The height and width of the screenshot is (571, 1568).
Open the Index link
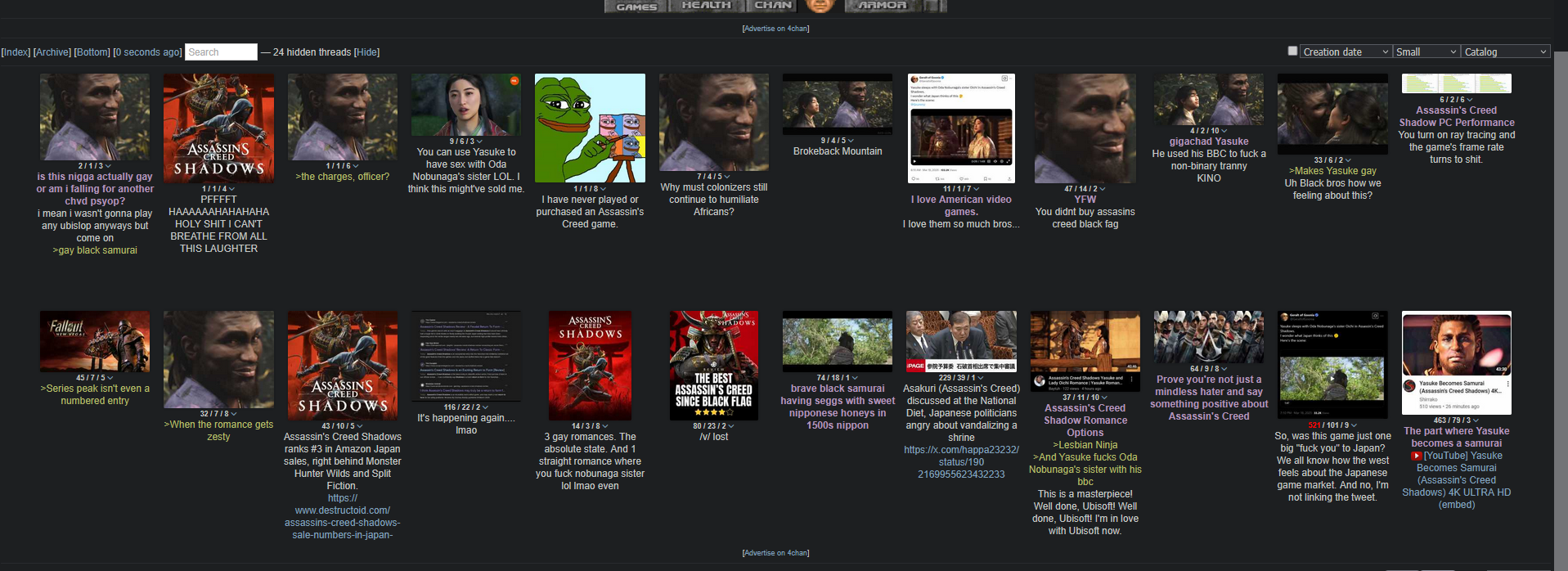[x=16, y=52]
